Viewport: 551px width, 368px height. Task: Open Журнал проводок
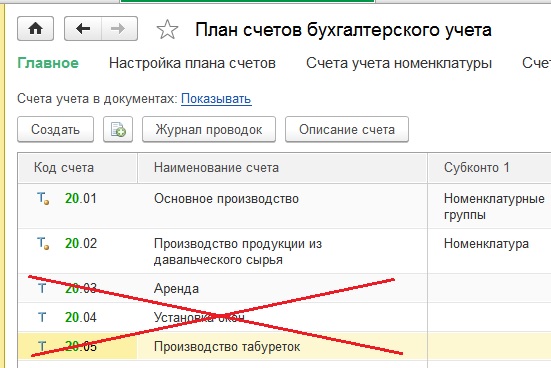coord(209,129)
